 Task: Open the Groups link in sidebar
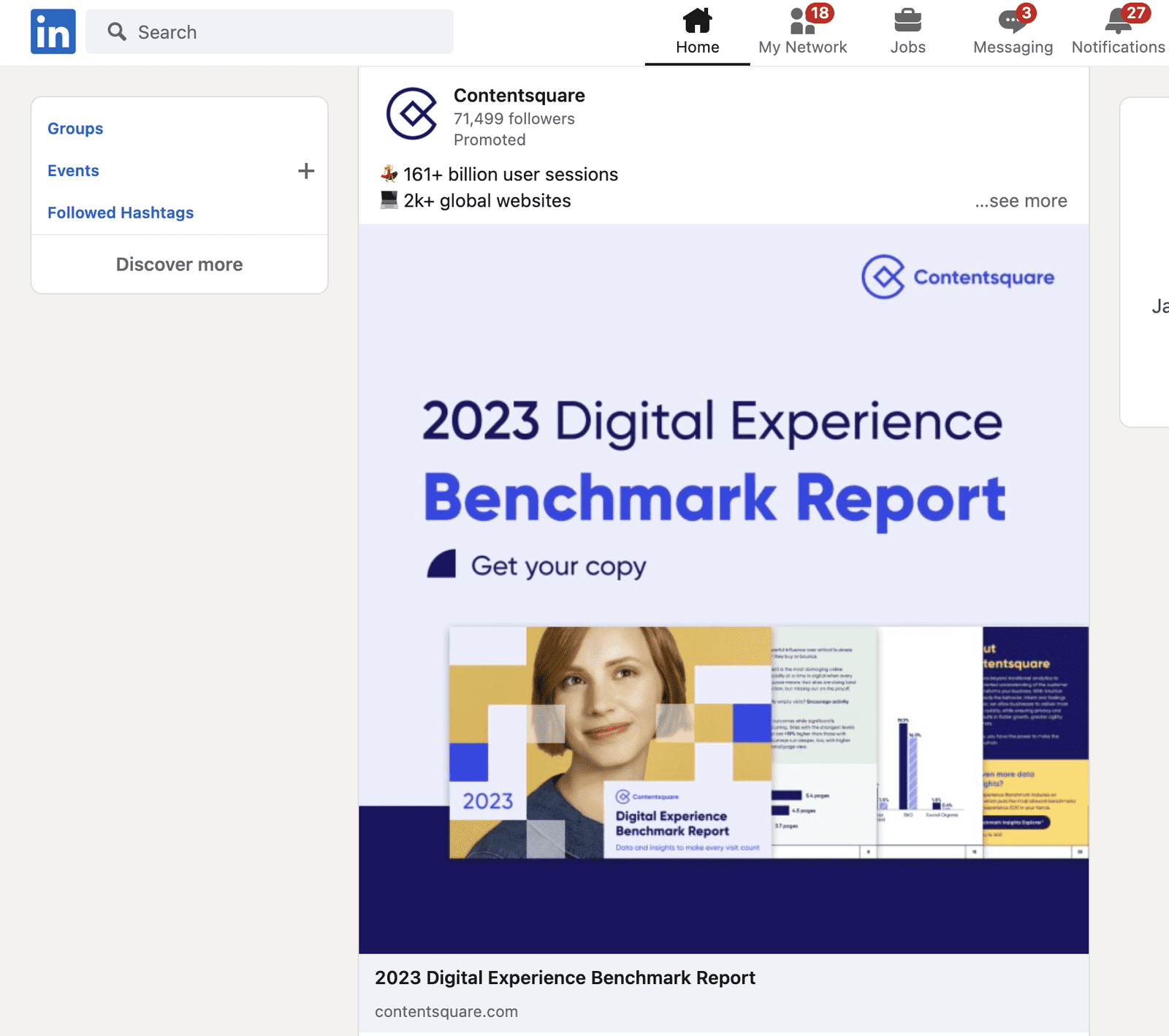pyautogui.click(x=75, y=129)
